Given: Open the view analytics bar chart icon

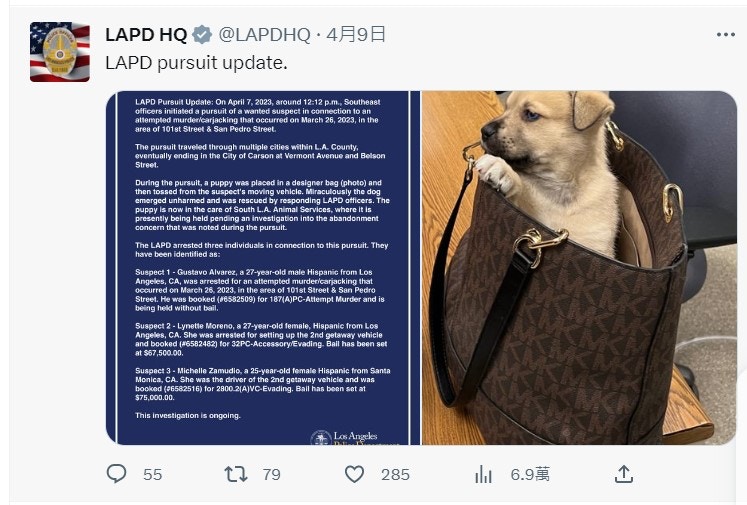Looking at the screenshot, I should [x=483, y=474].
